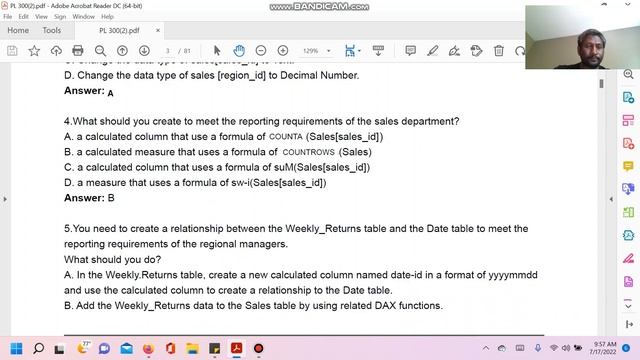Open the purple file sidebar icon
This screenshot has width=640, height=360.
point(628,281)
